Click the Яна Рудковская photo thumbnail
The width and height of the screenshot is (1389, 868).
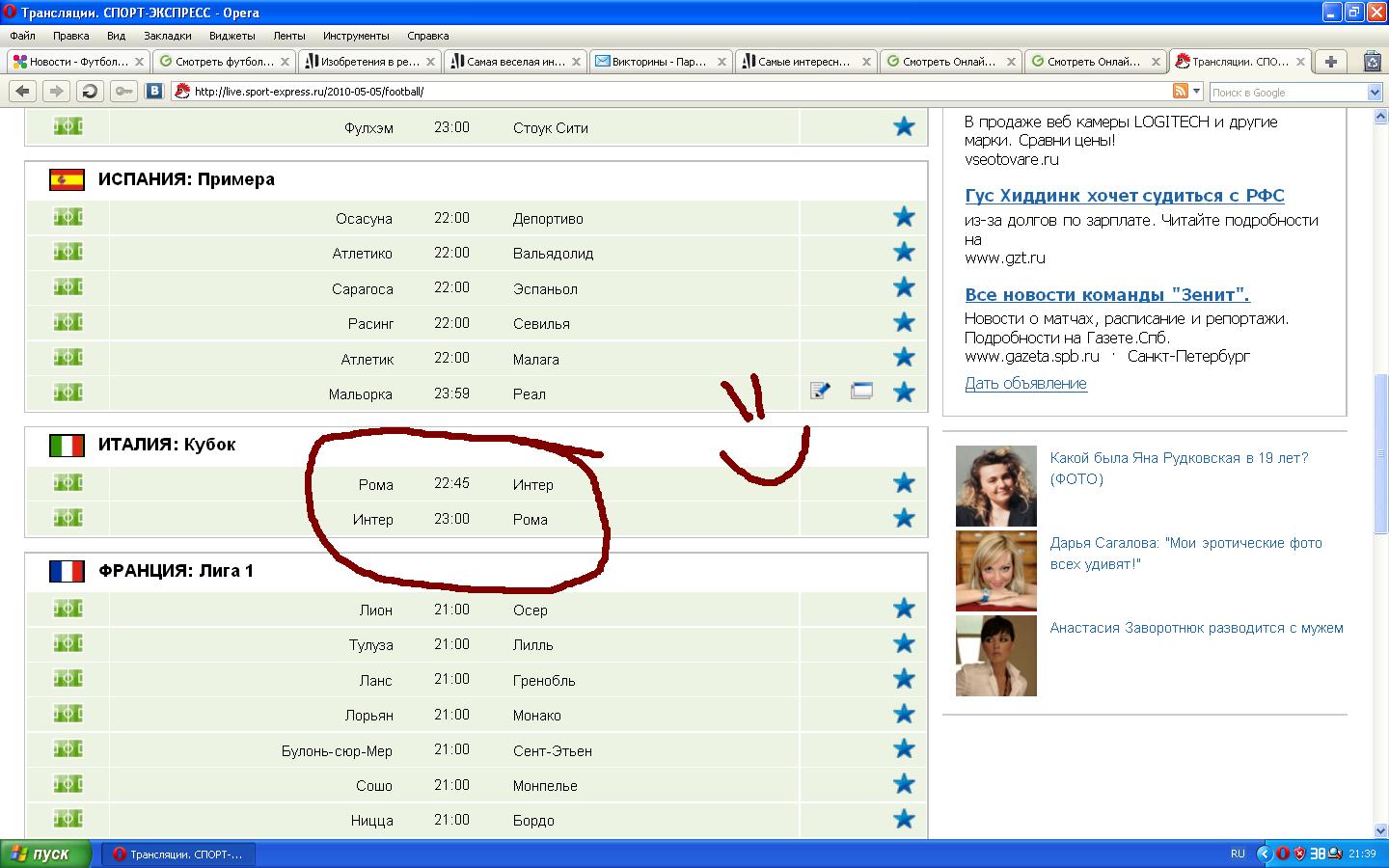coord(995,485)
